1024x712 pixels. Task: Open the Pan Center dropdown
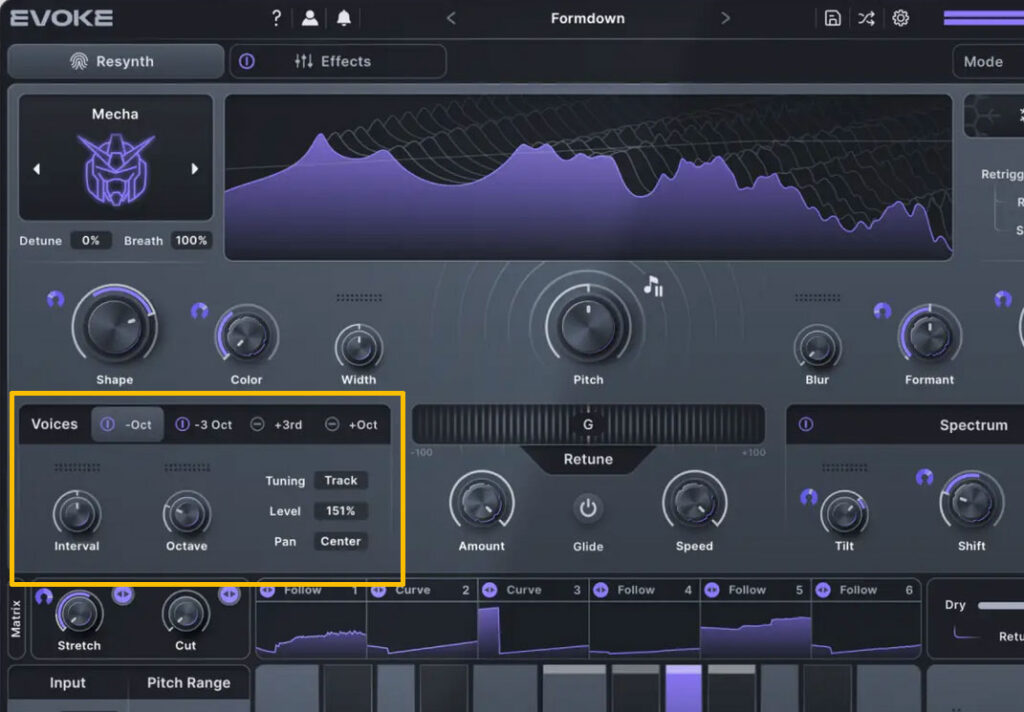tap(340, 541)
